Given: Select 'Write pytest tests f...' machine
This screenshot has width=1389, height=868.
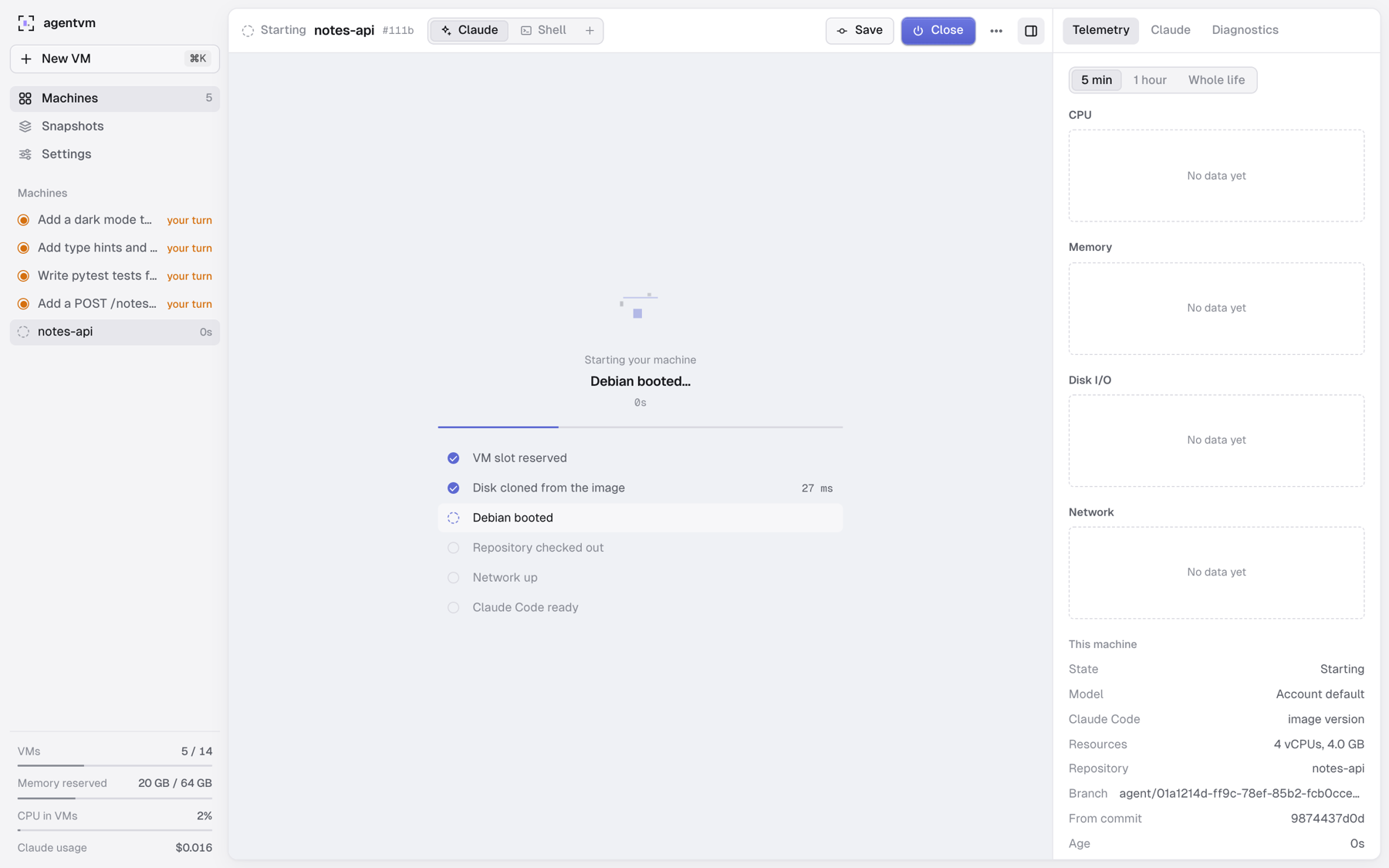Looking at the screenshot, I should pos(114,275).
